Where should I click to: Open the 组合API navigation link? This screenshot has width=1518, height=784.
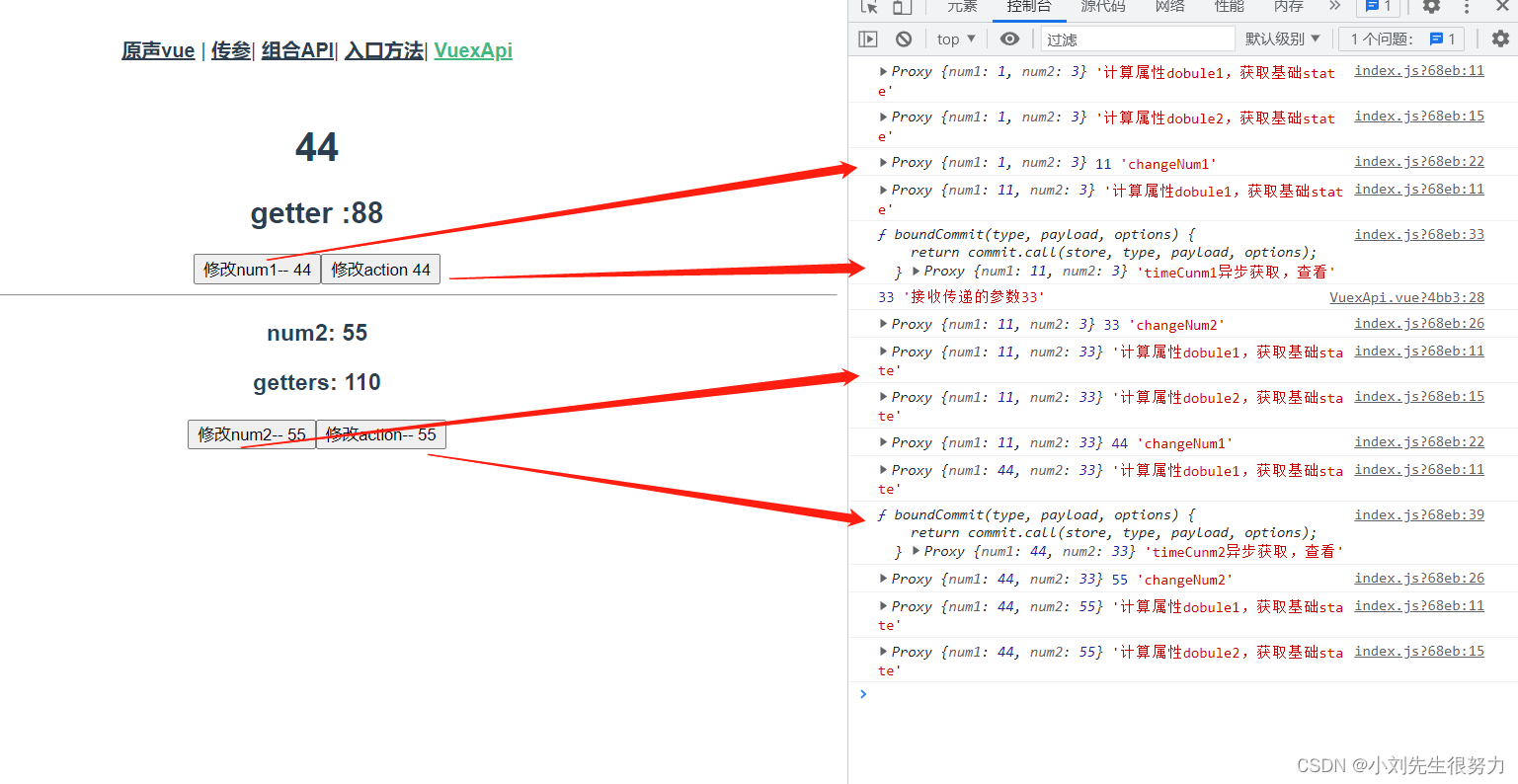coord(297,50)
